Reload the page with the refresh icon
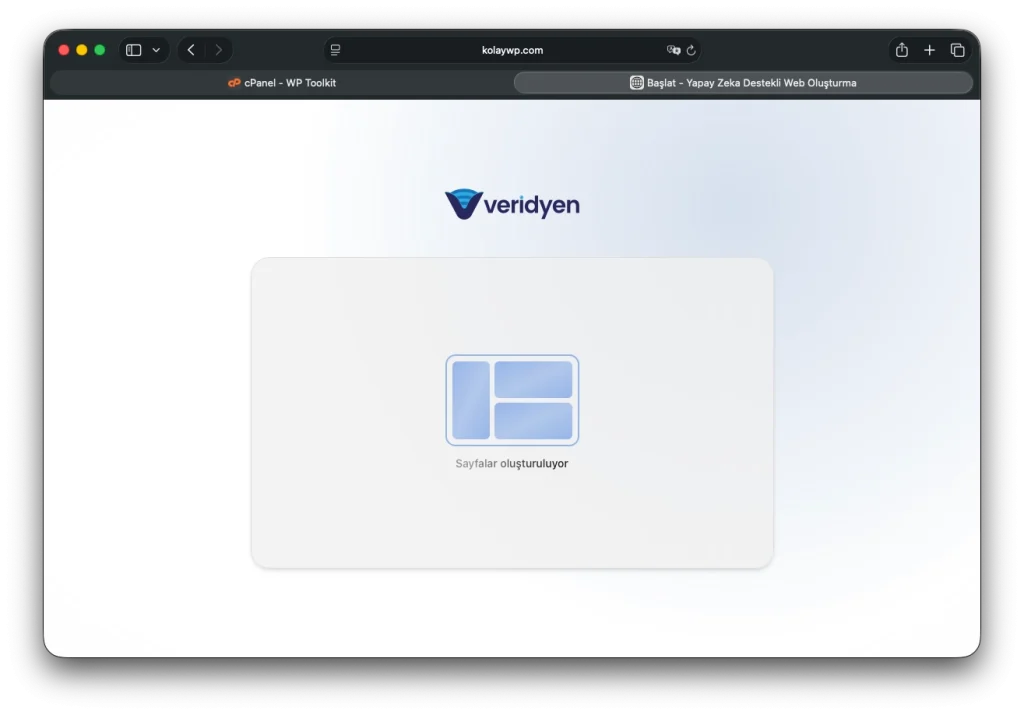This screenshot has width=1024, height=715. [691, 50]
